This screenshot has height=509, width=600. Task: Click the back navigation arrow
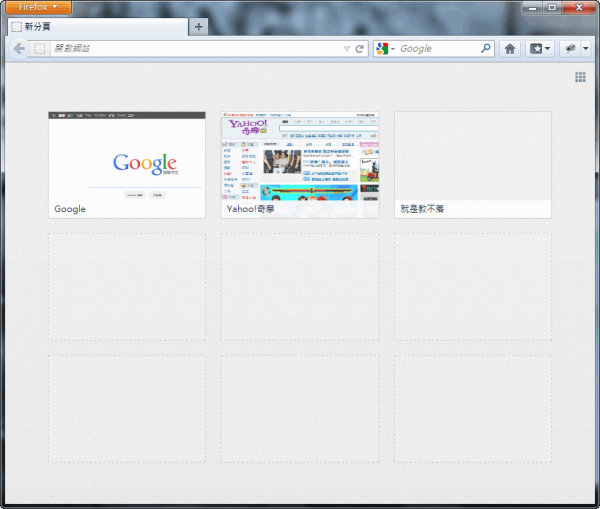[19, 48]
